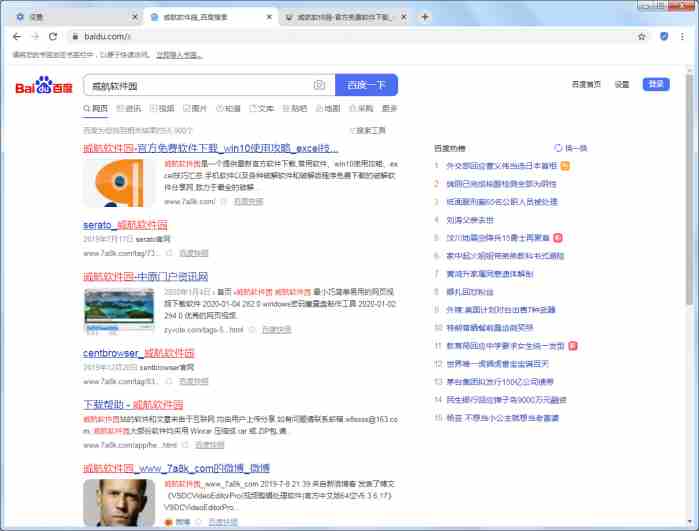Close the third browser tab
This screenshot has width=699, height=531.
(403, 17)
